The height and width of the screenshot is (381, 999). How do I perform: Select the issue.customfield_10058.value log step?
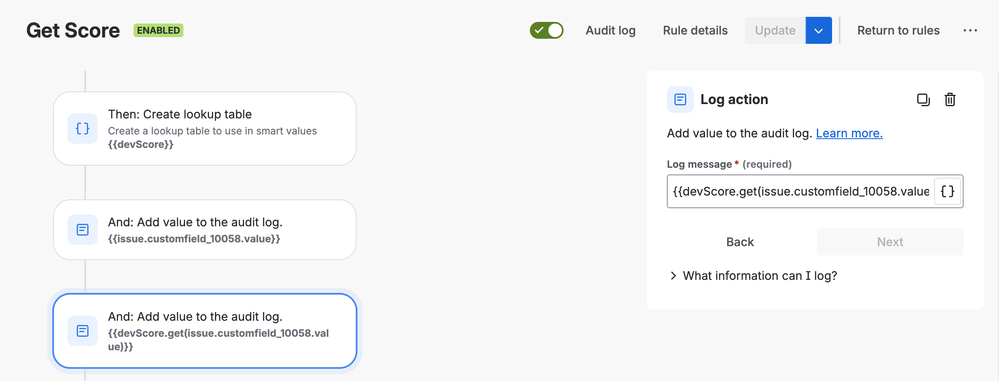coord(205,229)
